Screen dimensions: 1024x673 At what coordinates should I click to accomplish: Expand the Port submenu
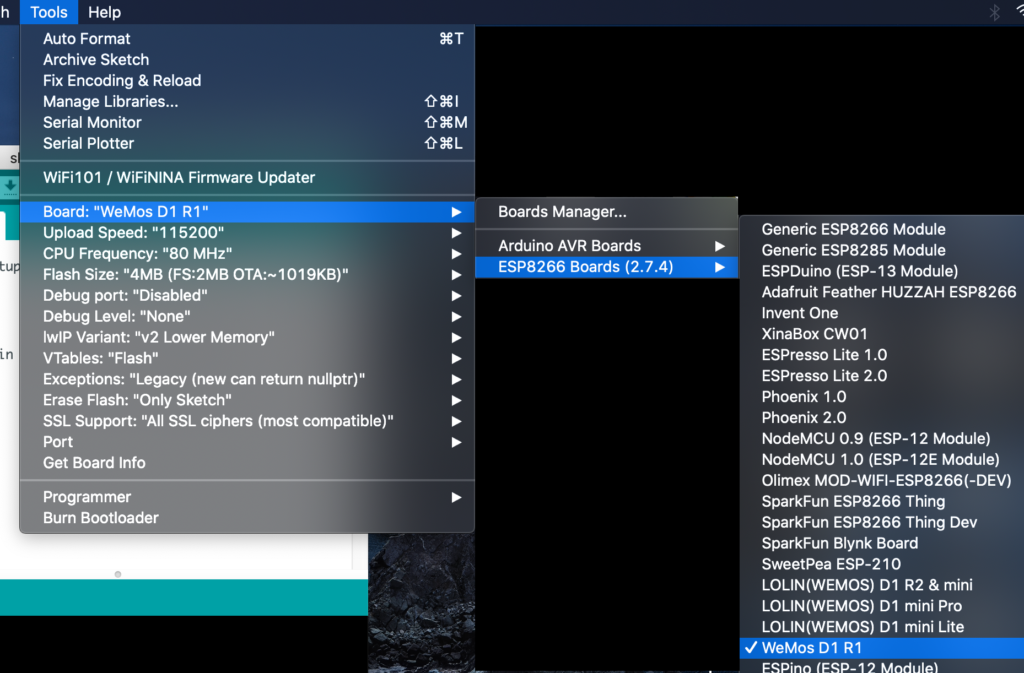[x=248, y=441]
